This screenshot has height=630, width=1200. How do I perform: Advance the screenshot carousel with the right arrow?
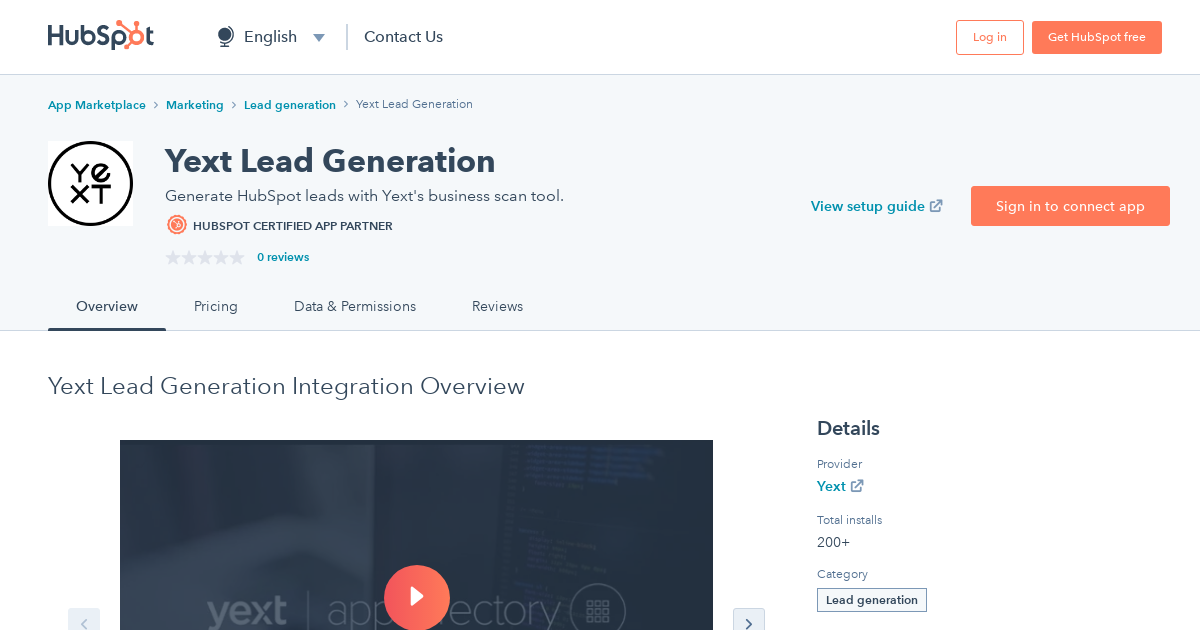tap(749, 622)
